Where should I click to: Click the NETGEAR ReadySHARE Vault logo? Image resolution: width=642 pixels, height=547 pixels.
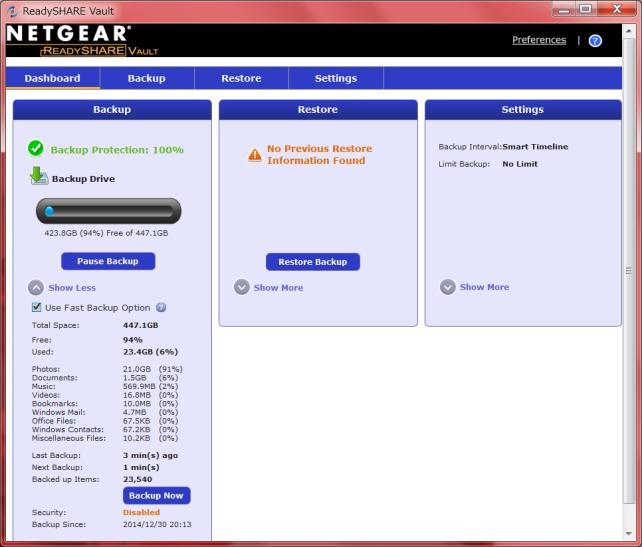pyautogui.click(x=82, y=40)
